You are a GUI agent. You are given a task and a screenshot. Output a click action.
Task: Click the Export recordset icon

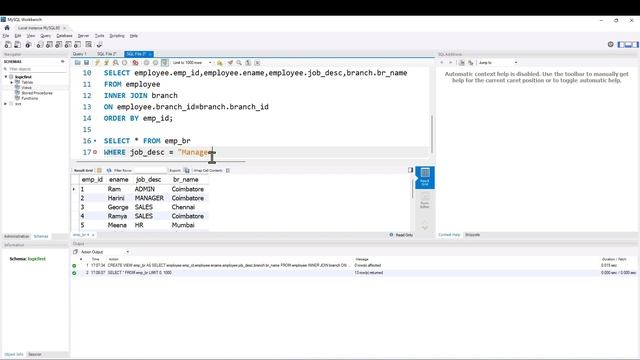click(187, 170)
